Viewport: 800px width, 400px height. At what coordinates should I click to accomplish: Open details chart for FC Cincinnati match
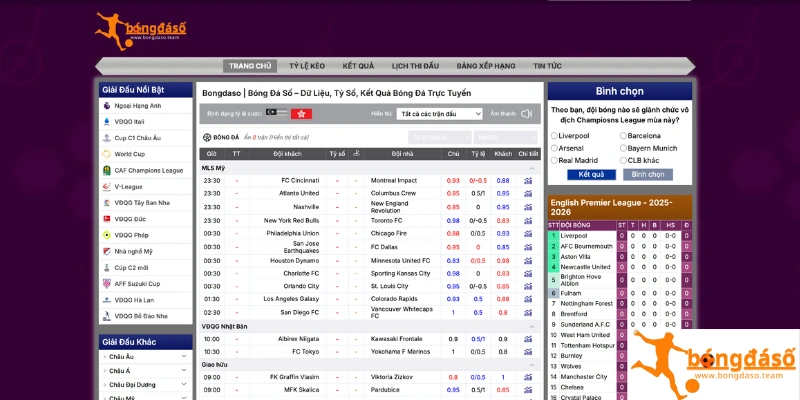click(x=528, y=180)
